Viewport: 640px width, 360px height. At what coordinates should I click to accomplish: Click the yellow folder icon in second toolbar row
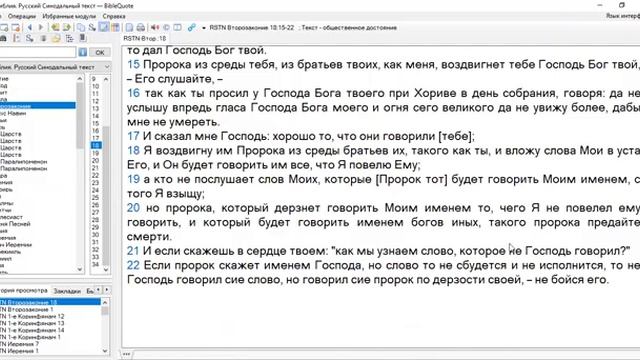[x=56, y=38]
